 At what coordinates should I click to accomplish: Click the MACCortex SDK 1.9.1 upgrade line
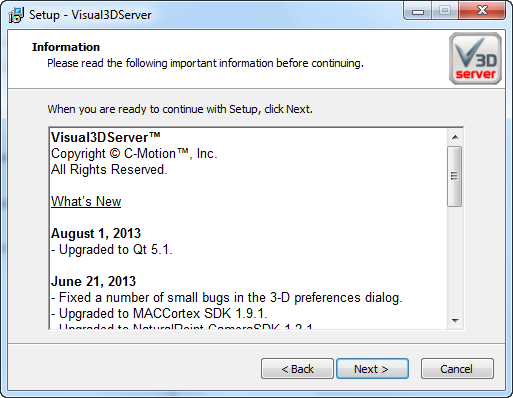click(x=159, y=313)
